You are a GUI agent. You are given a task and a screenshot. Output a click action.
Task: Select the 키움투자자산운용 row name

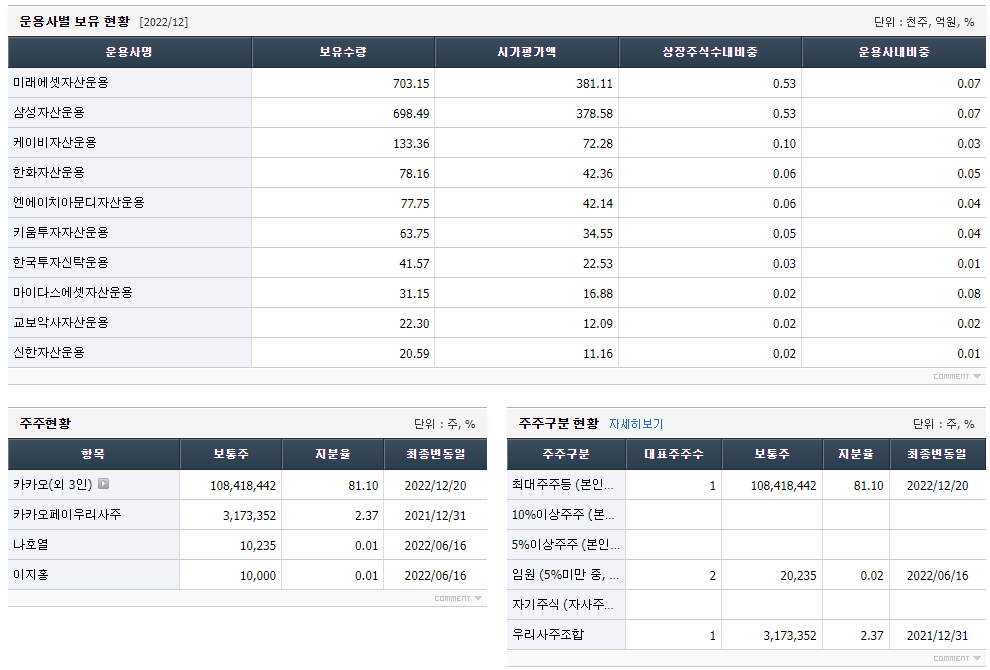click(61, 232)
